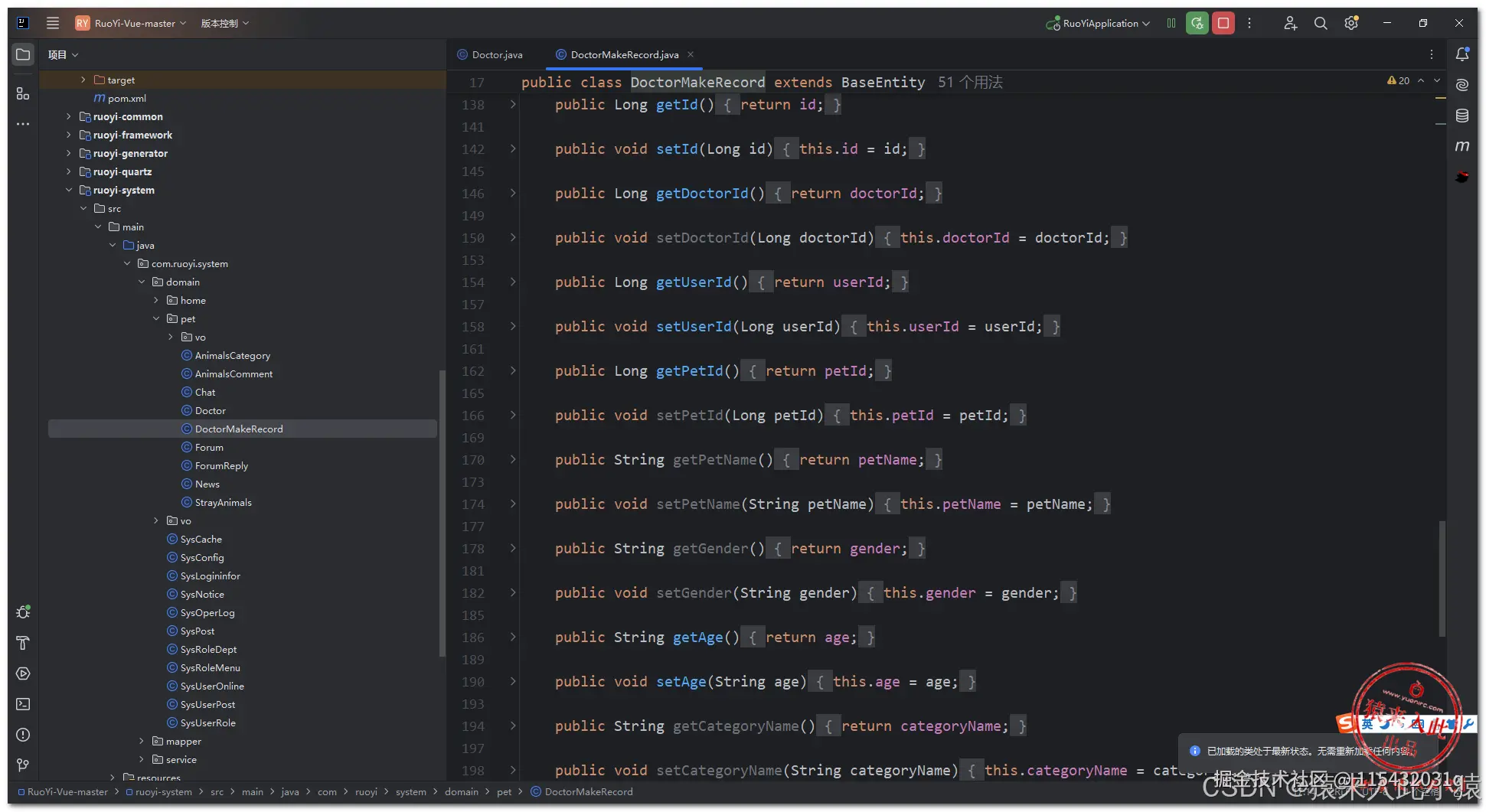Image resolution: width=1486 pixels, height=812 pixels.
Task: Click the 51 usages hint
Action: (x=970, y=82)
